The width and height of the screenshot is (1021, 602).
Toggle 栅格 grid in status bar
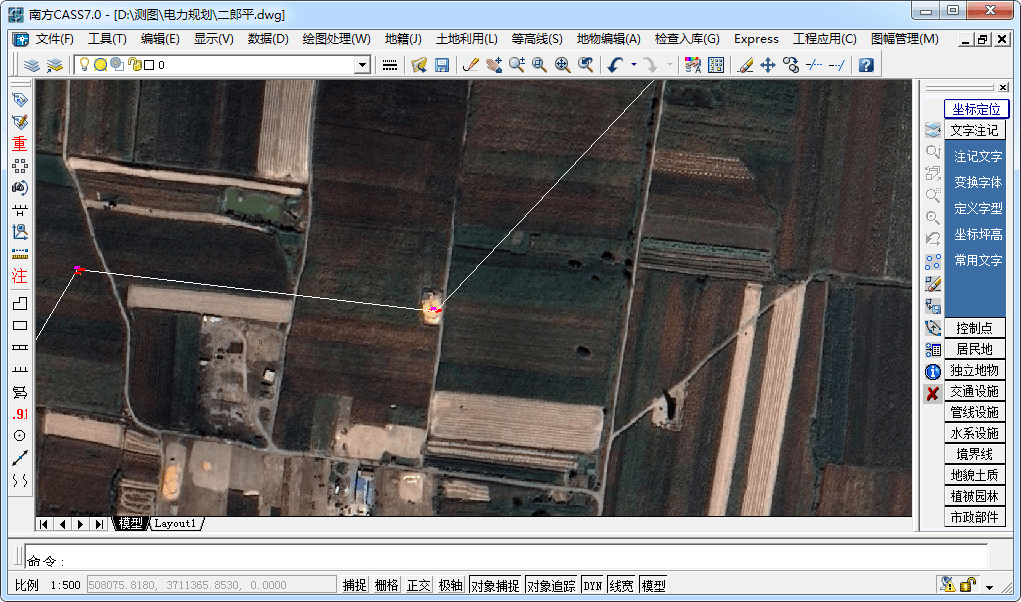click(x=387, y=585)
